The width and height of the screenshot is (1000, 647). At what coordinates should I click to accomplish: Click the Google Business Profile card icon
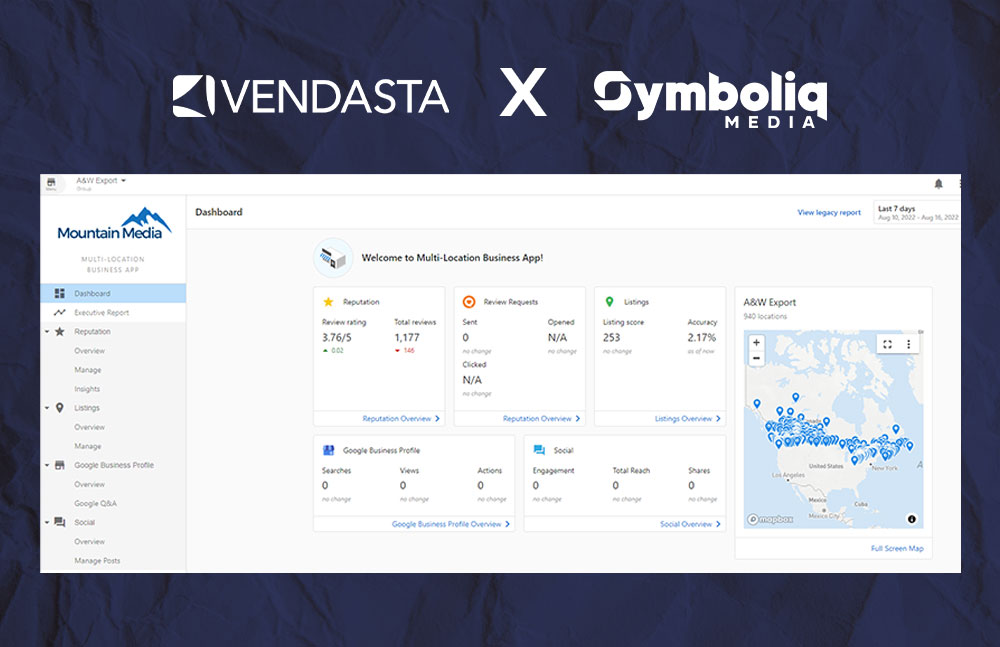click(x=328, y=450)
